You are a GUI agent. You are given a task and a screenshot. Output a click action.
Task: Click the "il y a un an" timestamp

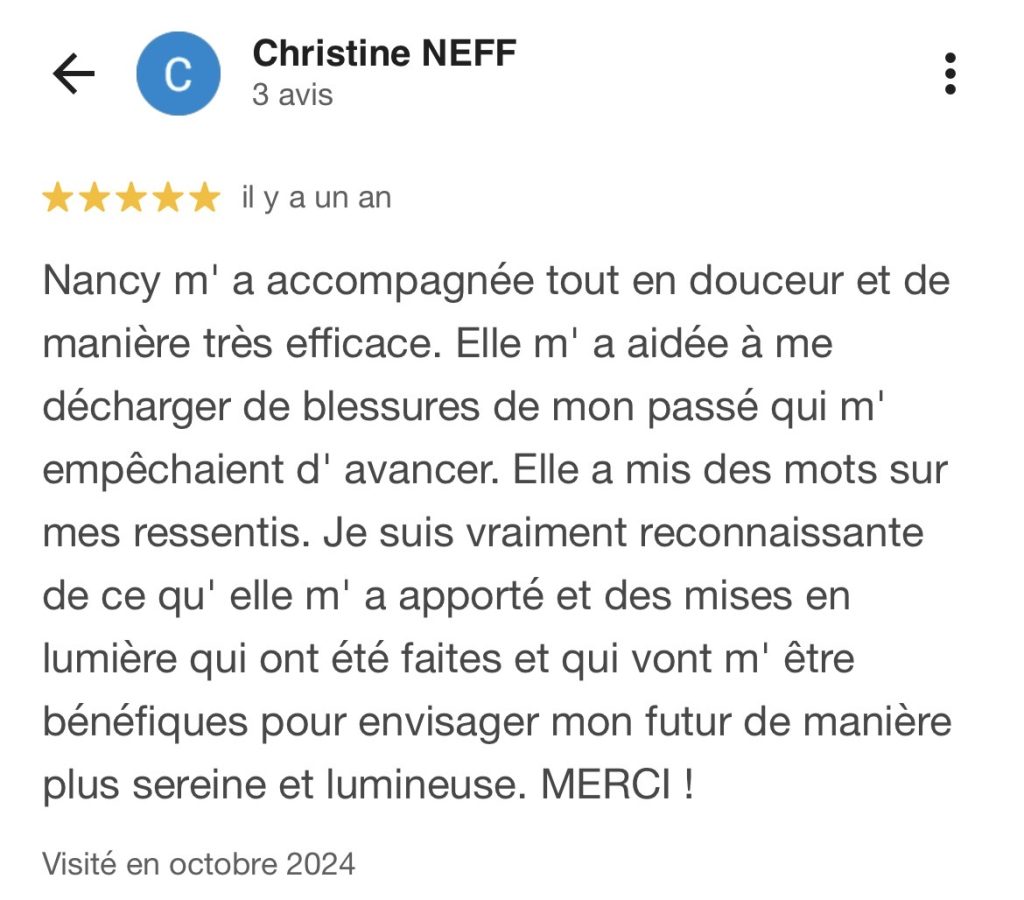pos(316,199)
